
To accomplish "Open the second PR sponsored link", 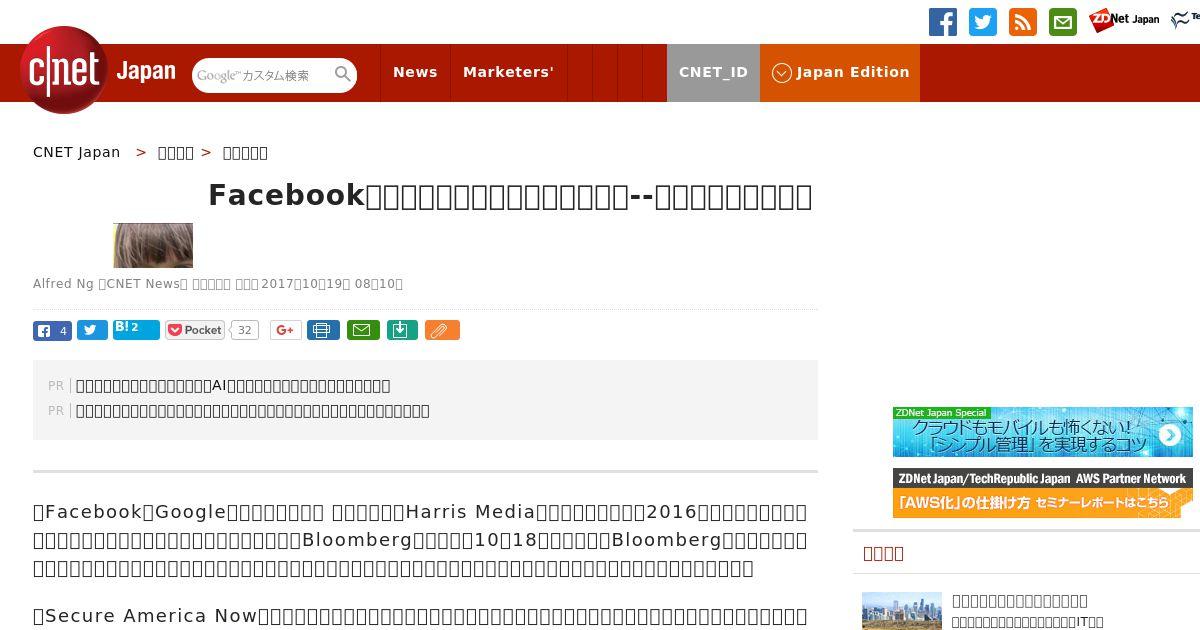I will (253, 410).
